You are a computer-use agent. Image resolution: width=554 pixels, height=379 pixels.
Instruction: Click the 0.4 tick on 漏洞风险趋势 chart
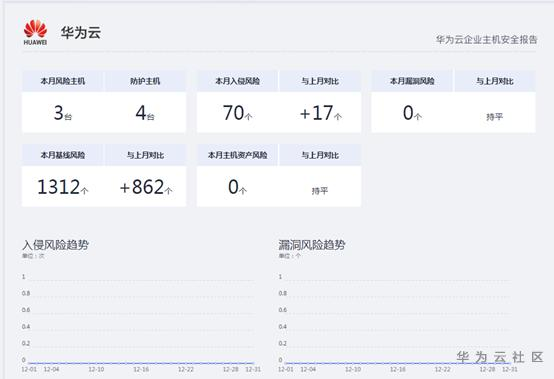click(x=282, y=327)
